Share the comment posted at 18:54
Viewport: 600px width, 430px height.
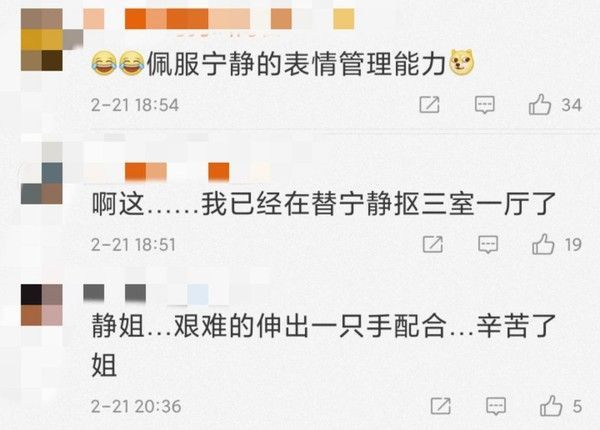429,104
